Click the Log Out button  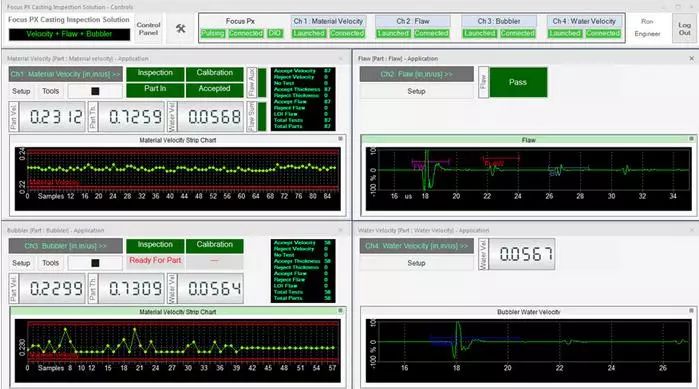[684, 29]
